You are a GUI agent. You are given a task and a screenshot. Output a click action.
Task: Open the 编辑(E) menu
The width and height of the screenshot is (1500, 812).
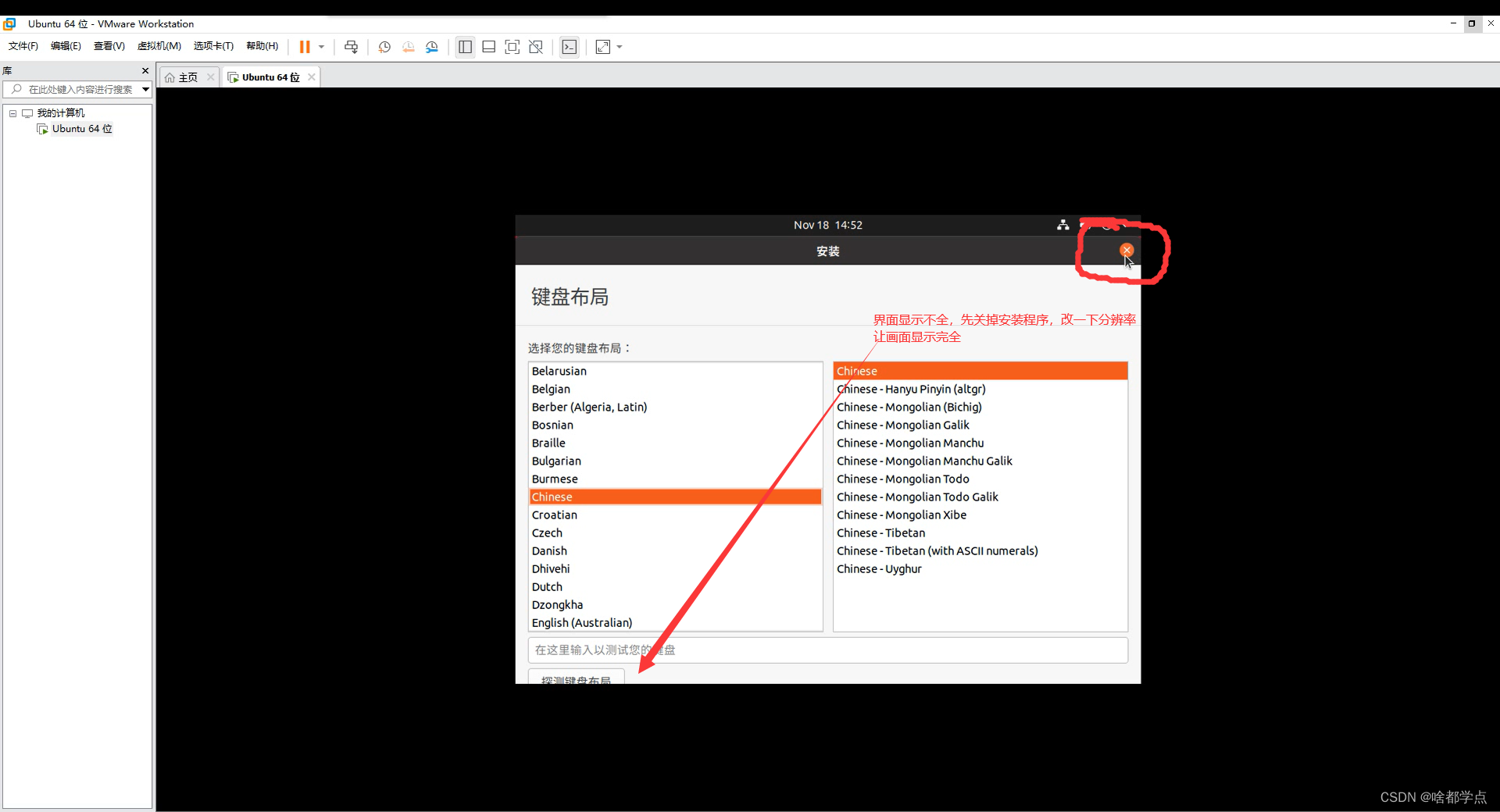click(66, 46)
